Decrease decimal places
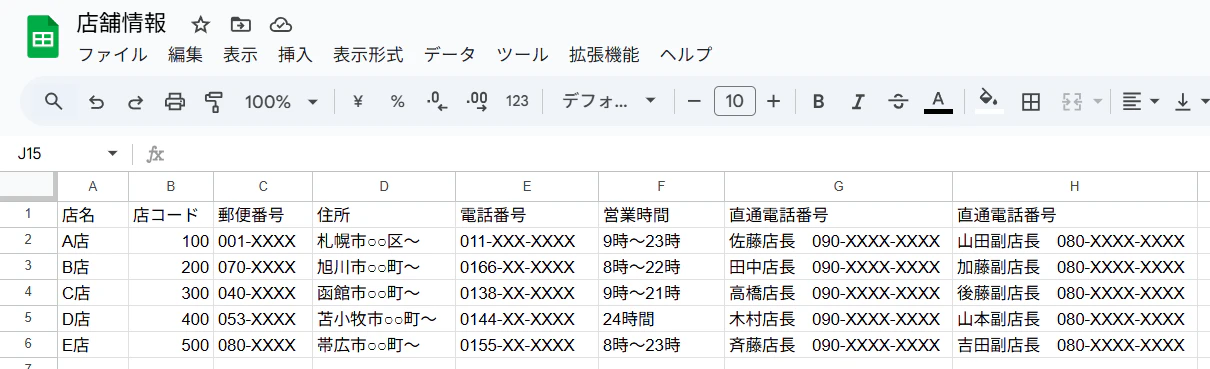This screenshot has height=369, width=1210. click(x=437, y=101)
